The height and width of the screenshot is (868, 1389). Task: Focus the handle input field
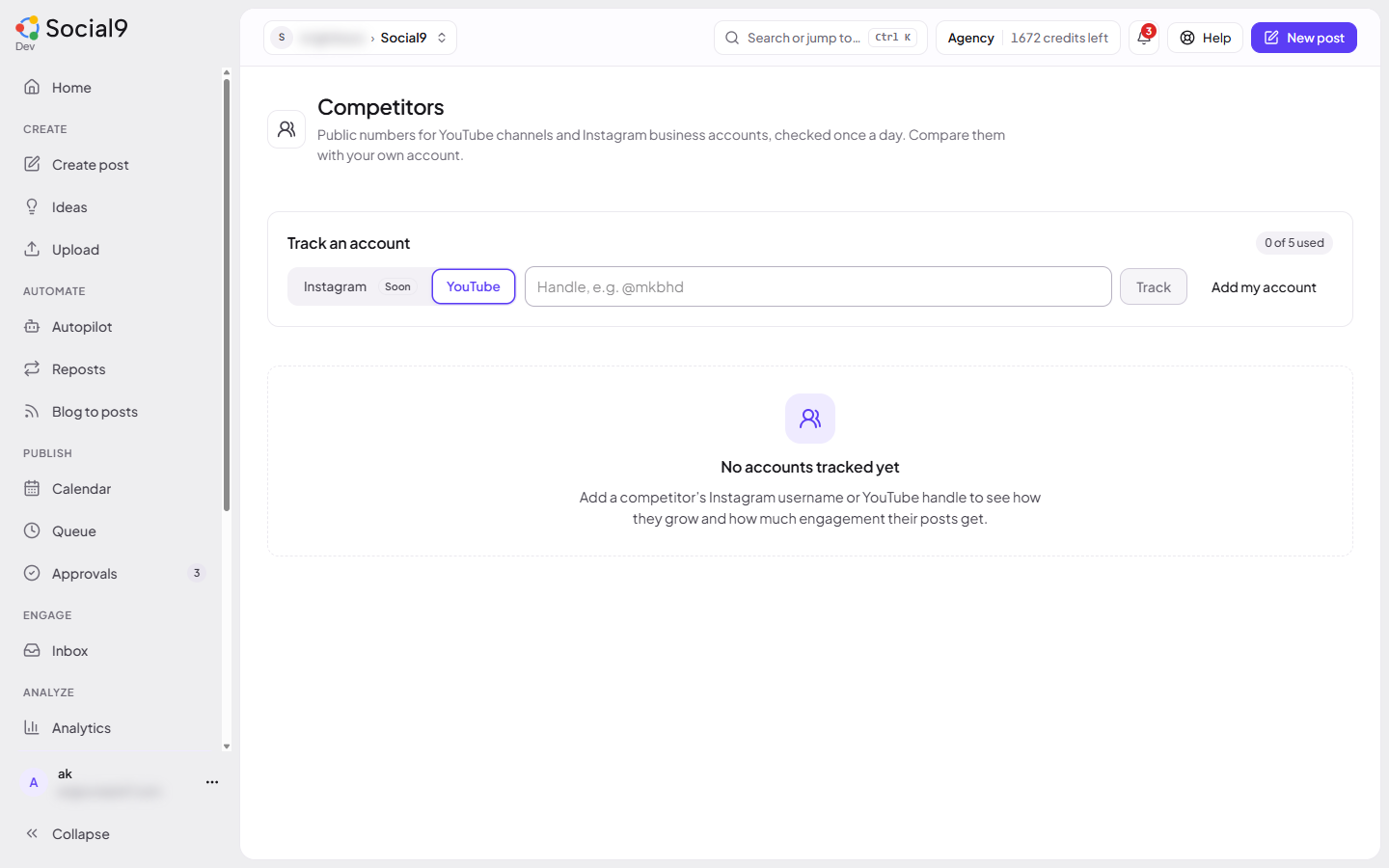(818, 286)
